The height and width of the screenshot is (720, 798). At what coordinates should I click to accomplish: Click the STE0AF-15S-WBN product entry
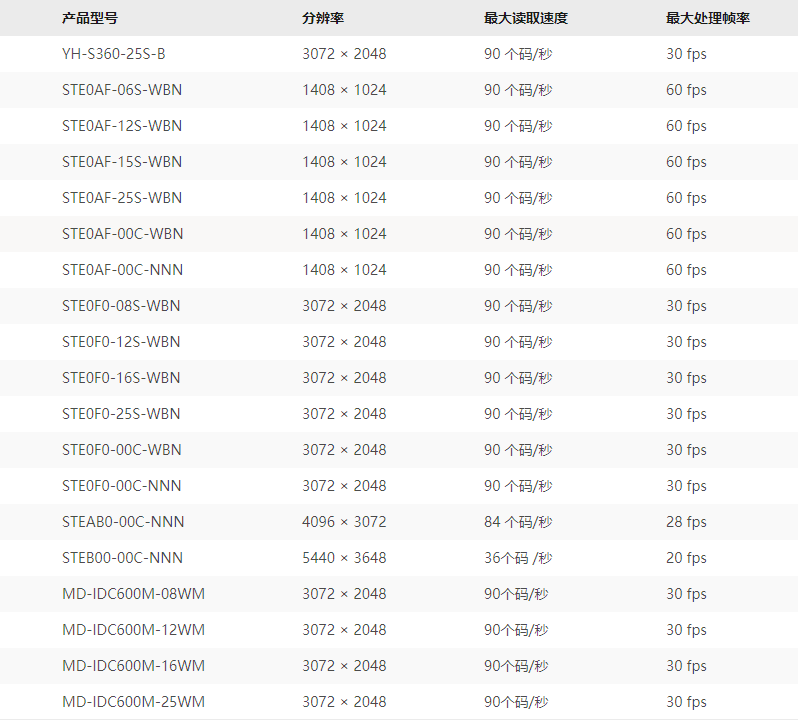coord(122,162)
